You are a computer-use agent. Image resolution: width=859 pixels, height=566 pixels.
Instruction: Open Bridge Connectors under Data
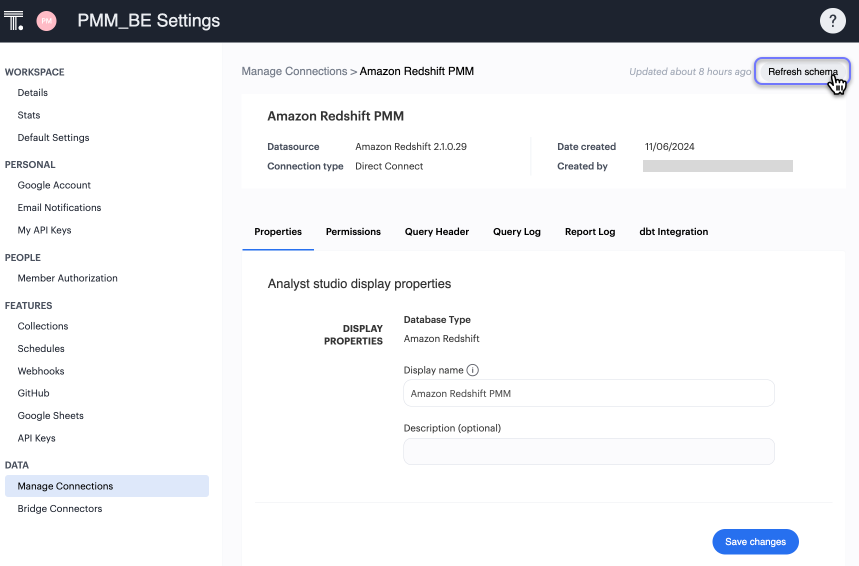coord(60,509)
